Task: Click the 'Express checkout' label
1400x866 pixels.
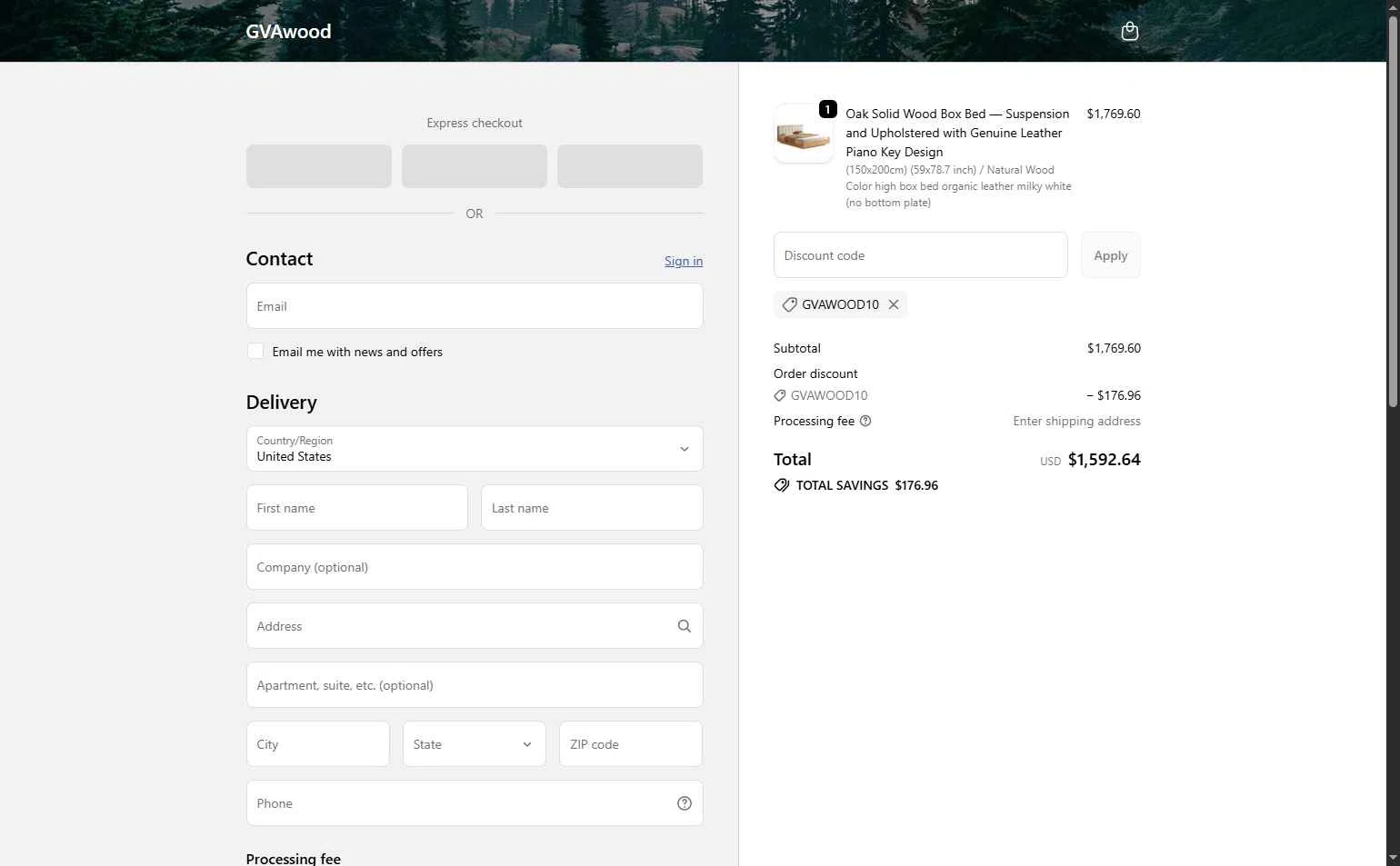Action: click(x=475, y=123)
